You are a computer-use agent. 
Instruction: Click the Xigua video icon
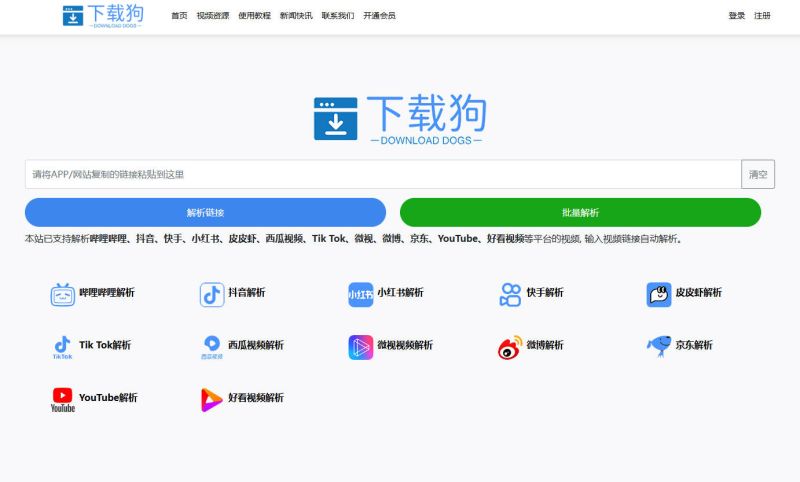coord(212,347)
